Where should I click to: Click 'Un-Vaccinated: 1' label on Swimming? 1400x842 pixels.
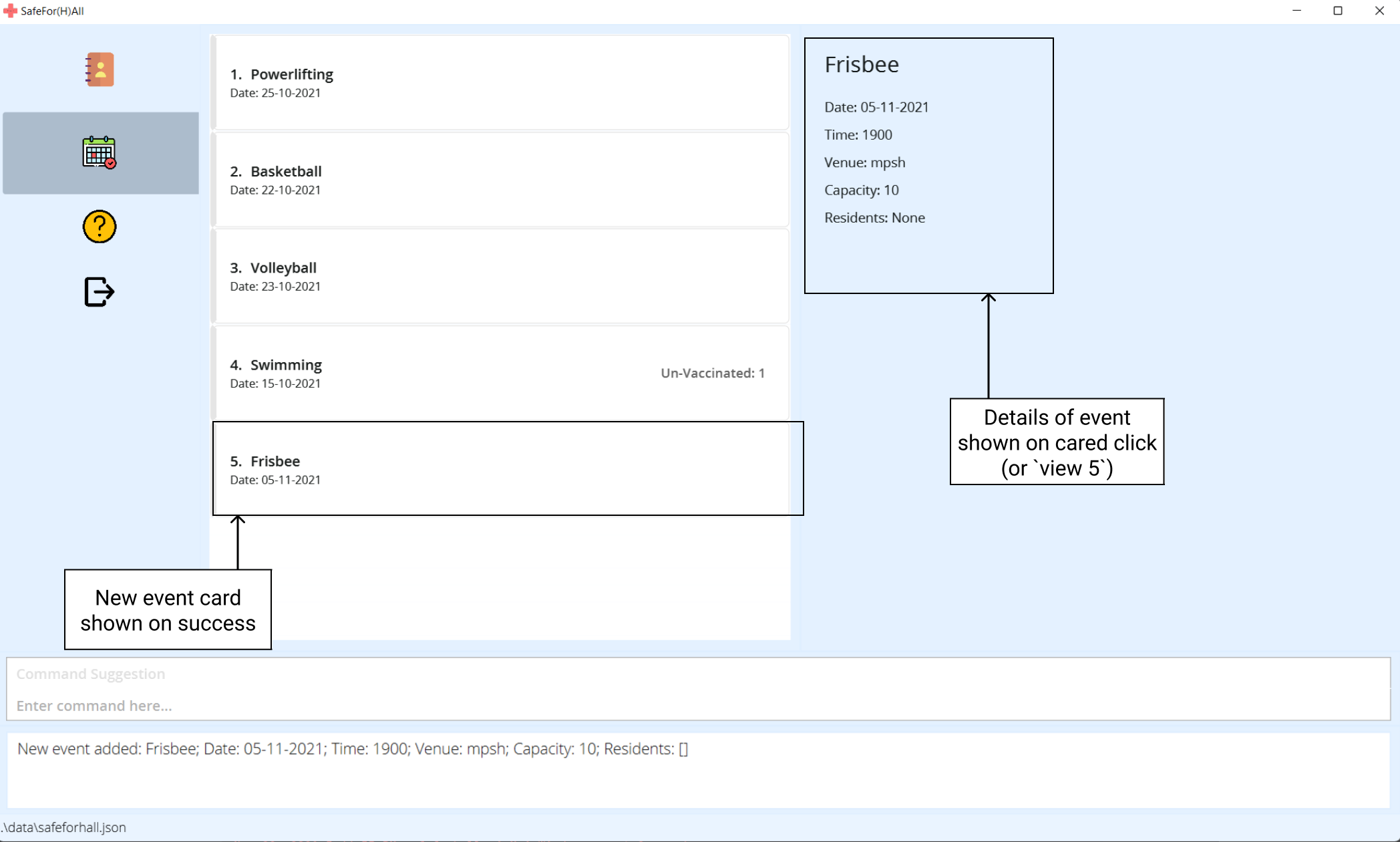713,373
